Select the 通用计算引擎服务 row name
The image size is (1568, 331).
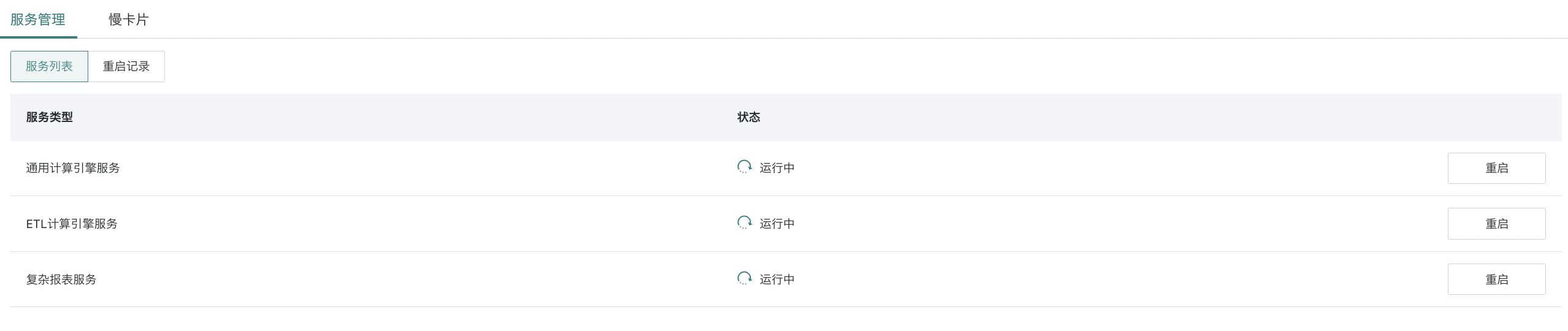73,168
